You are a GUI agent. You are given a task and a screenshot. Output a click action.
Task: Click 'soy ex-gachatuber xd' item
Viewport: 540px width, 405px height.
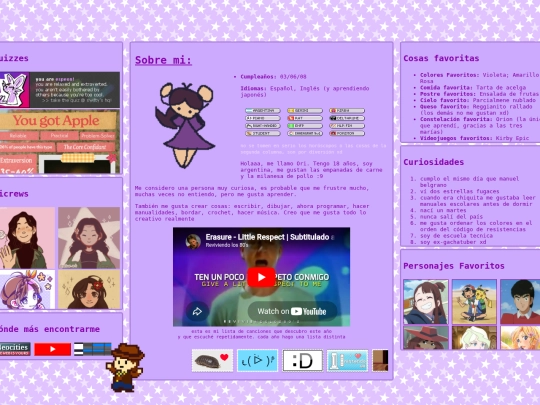click(x=453, y=242)
